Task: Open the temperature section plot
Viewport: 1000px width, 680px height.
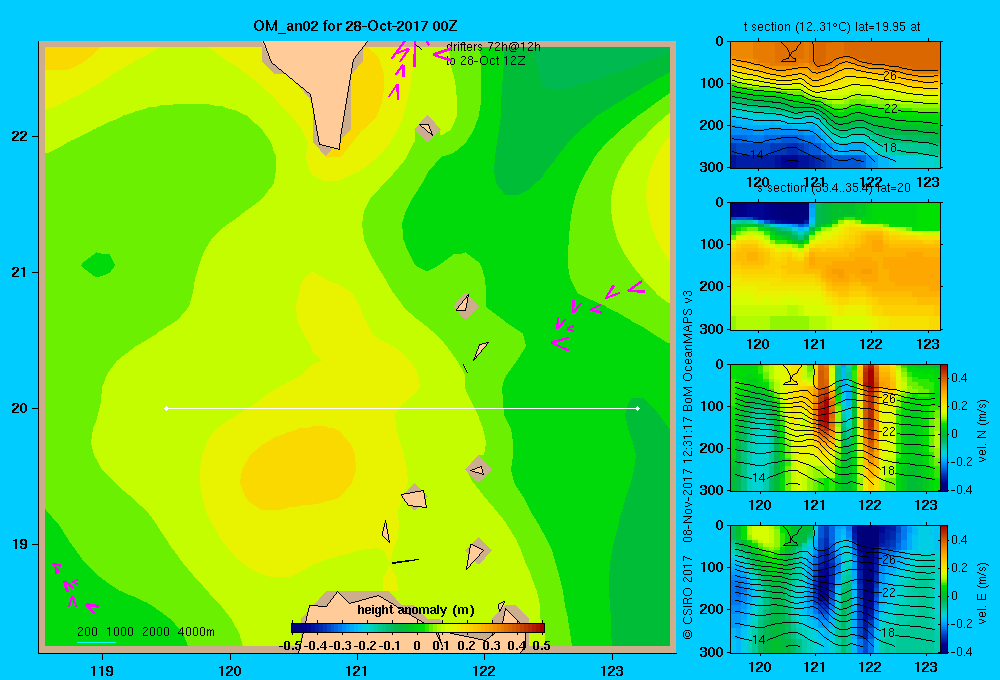Action: [835, 105]
